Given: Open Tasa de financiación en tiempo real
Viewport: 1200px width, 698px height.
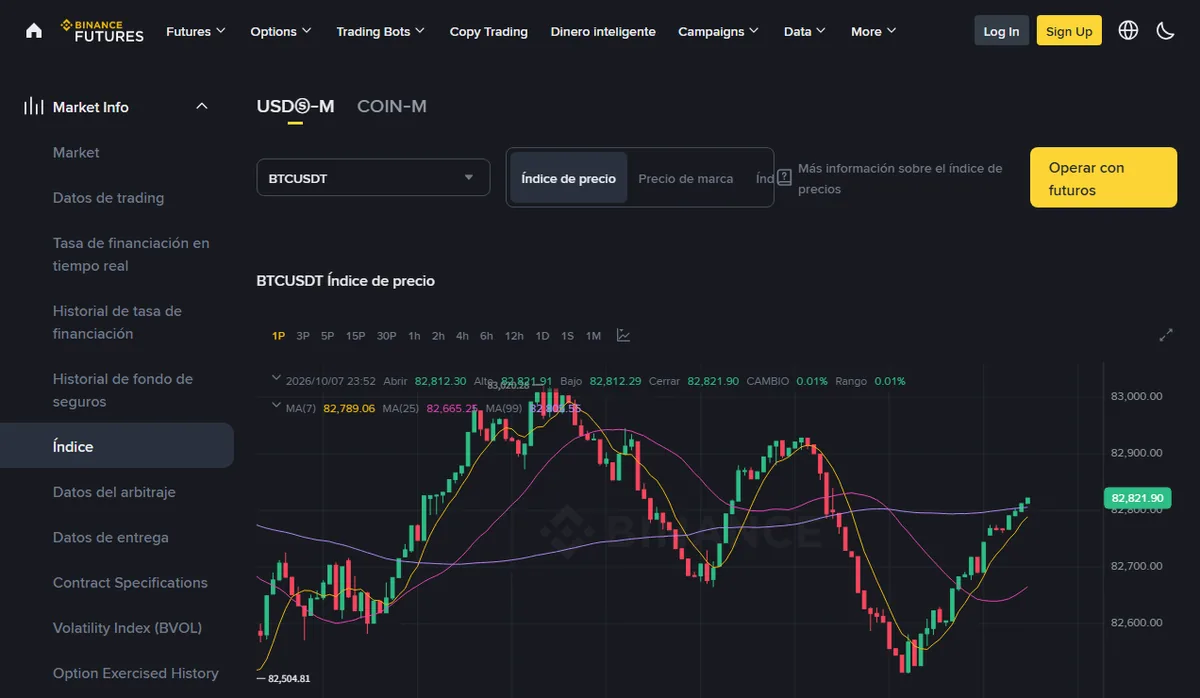Looking at the screenshot, I should (131, 254).
